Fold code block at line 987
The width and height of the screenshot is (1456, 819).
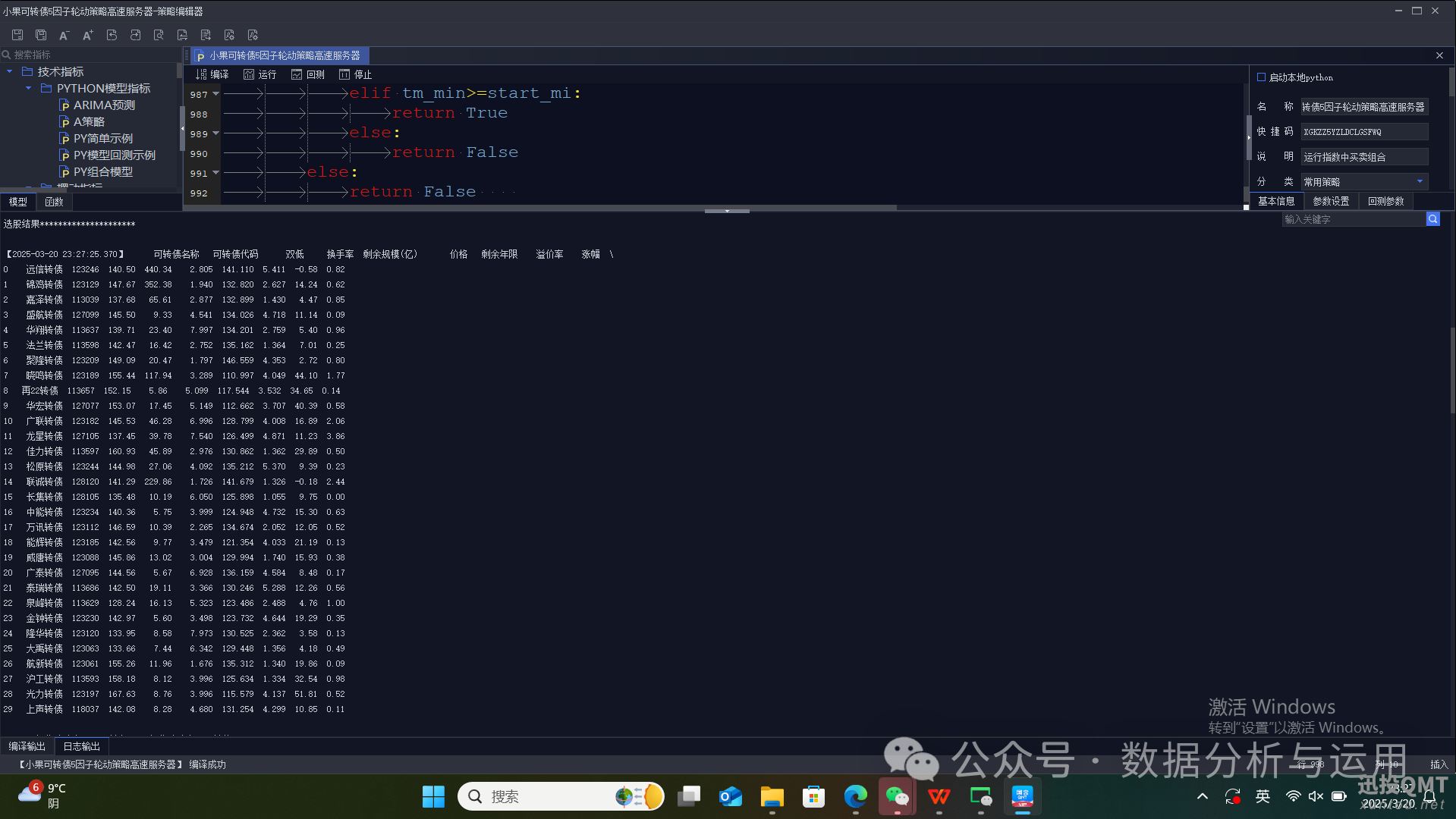click(x=215, y=94)
